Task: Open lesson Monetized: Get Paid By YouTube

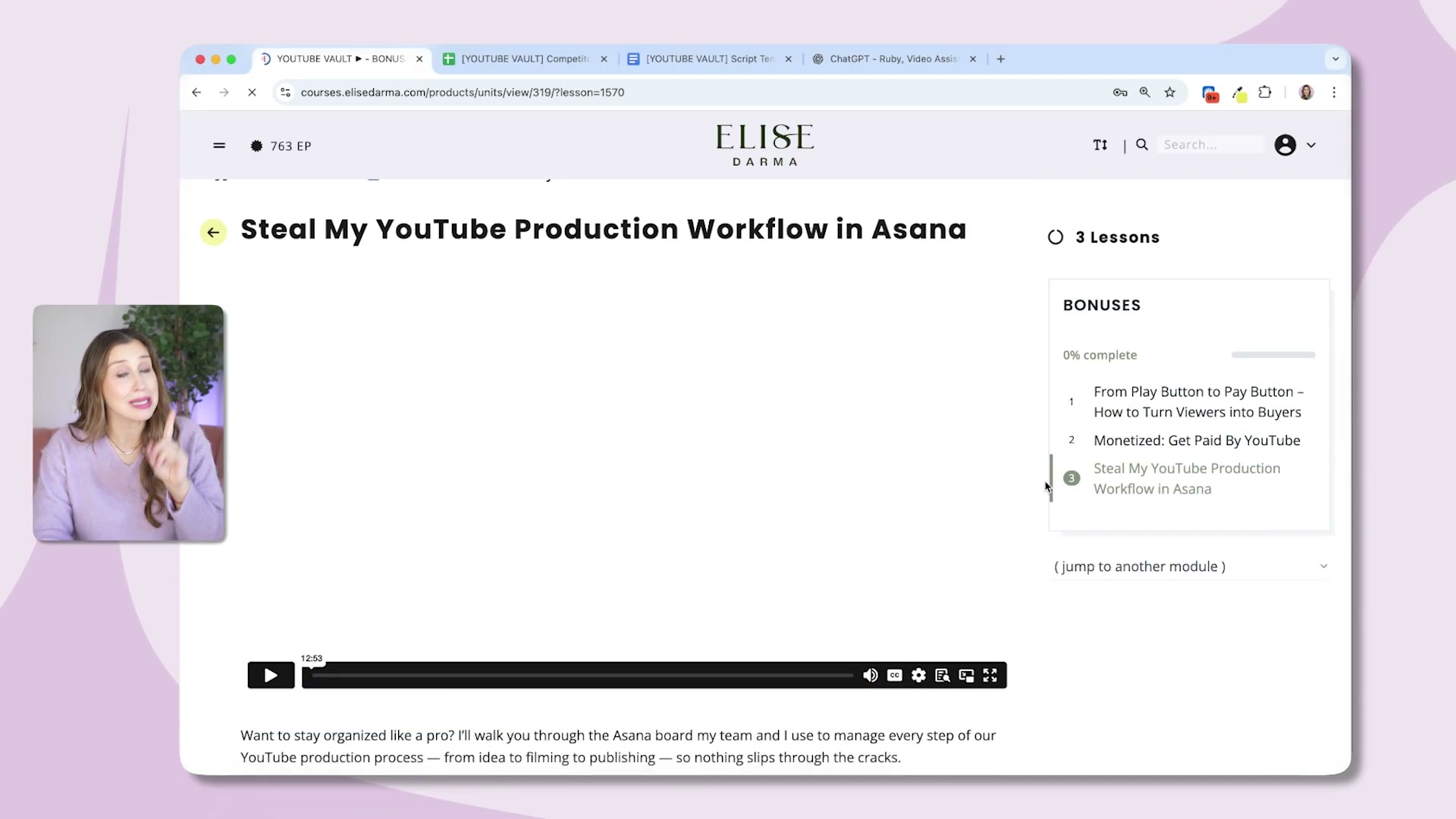Action: click(x=1197, y=440)
